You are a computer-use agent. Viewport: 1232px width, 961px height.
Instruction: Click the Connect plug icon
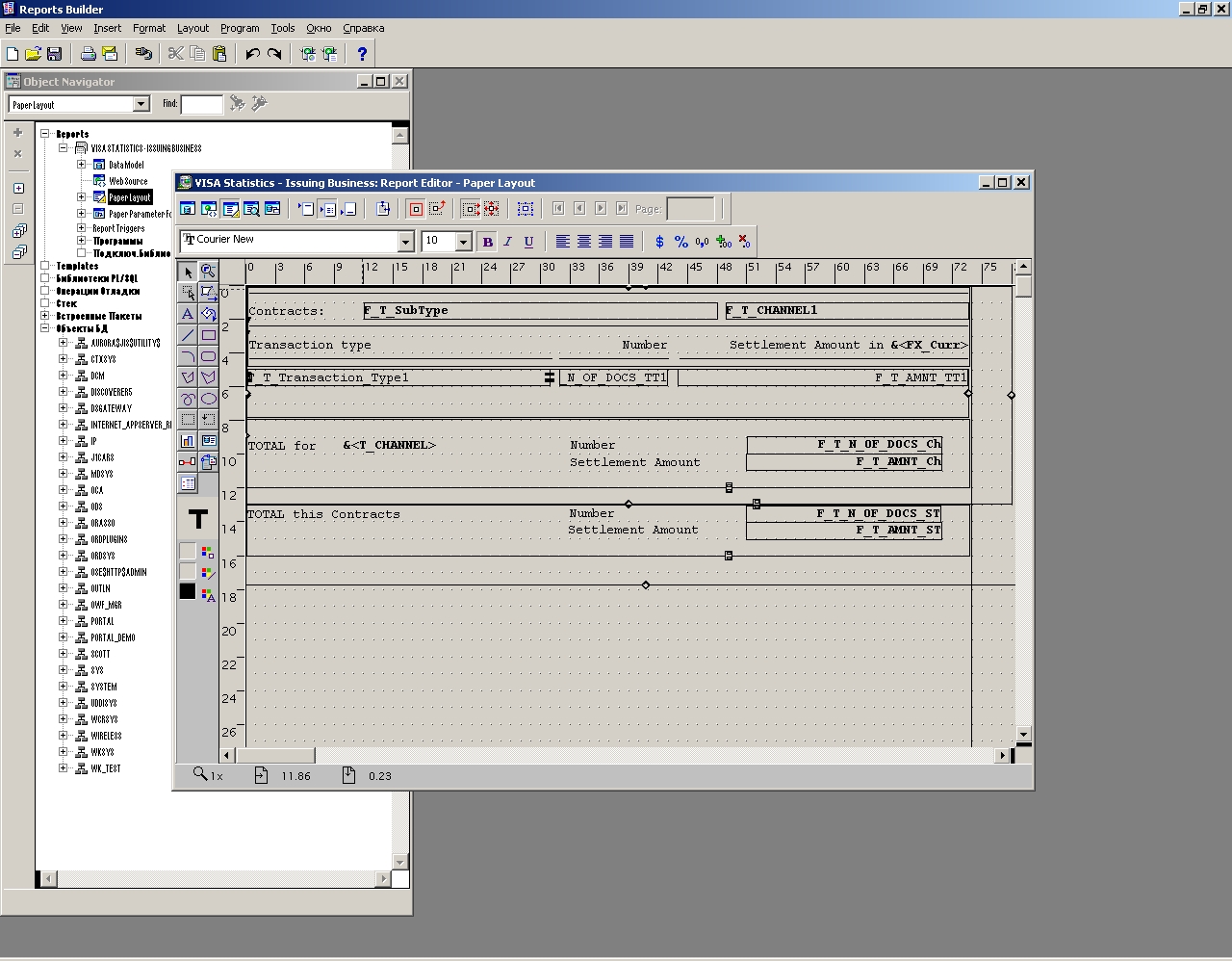click(143, 54)
